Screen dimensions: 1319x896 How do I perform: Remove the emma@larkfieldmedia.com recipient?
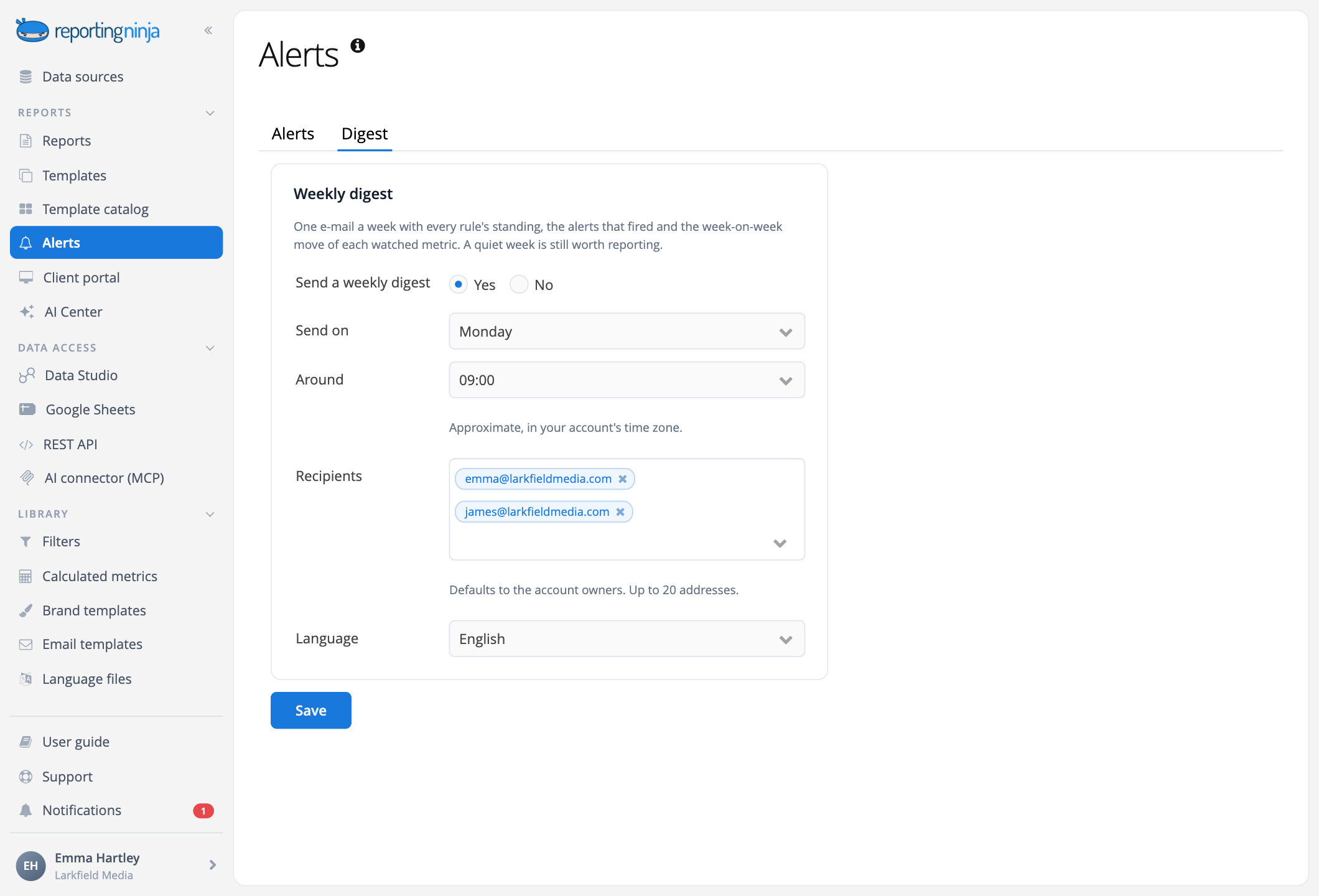click(x=622, y=478)
